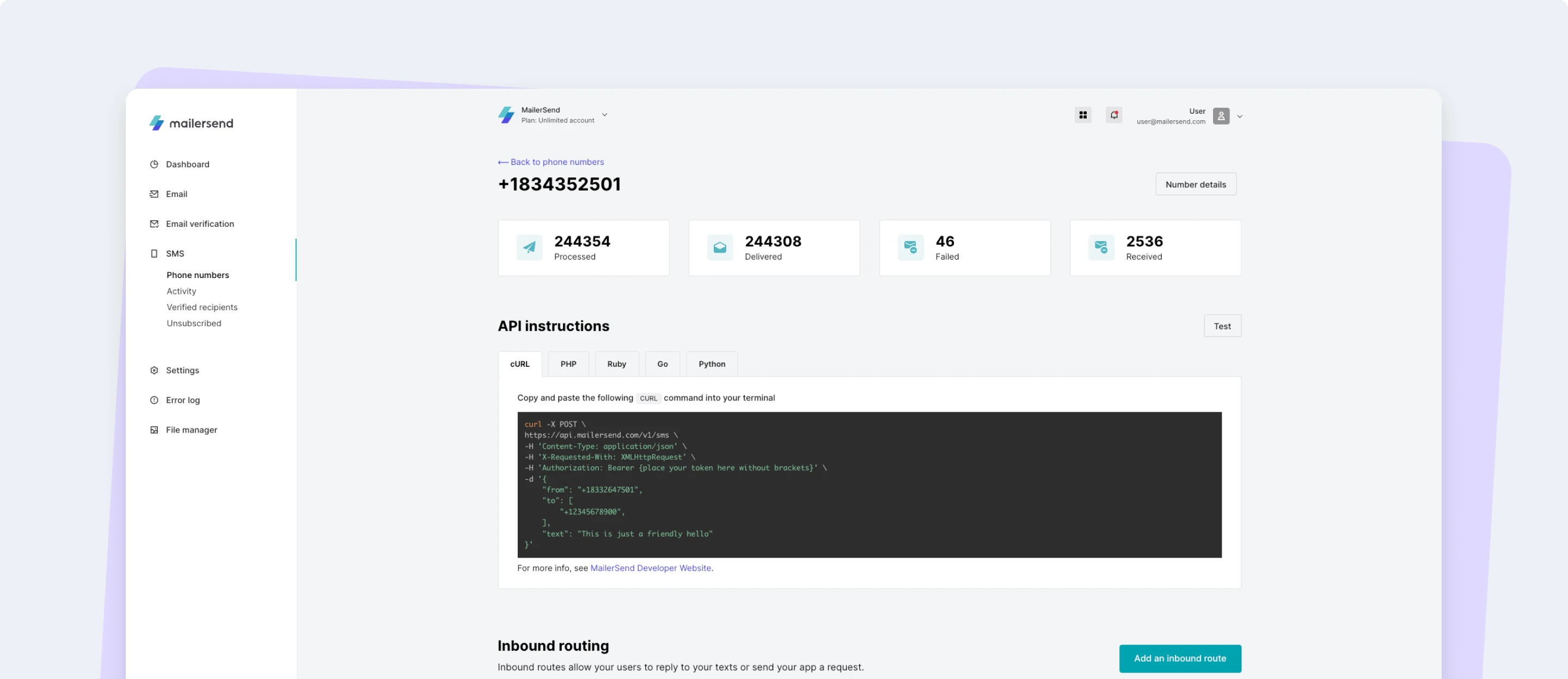Click the Failed envelope icon
The height and width of the screenshot is (679, 1568).
tap(910, 248)
